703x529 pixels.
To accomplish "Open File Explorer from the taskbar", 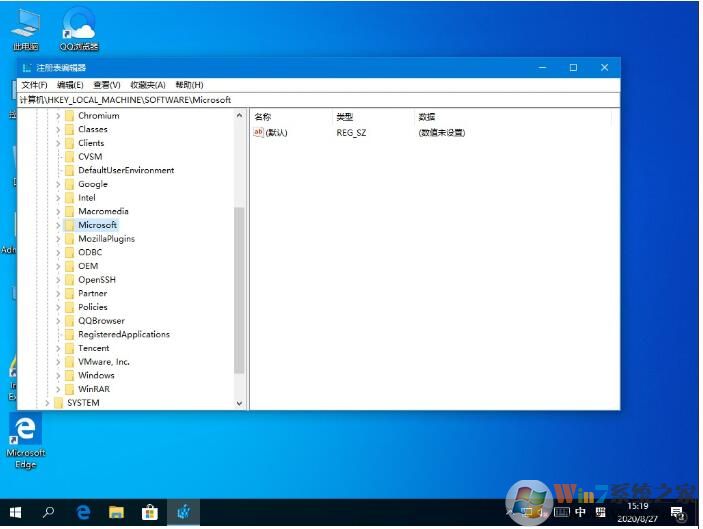I will [x=117, y=512].
